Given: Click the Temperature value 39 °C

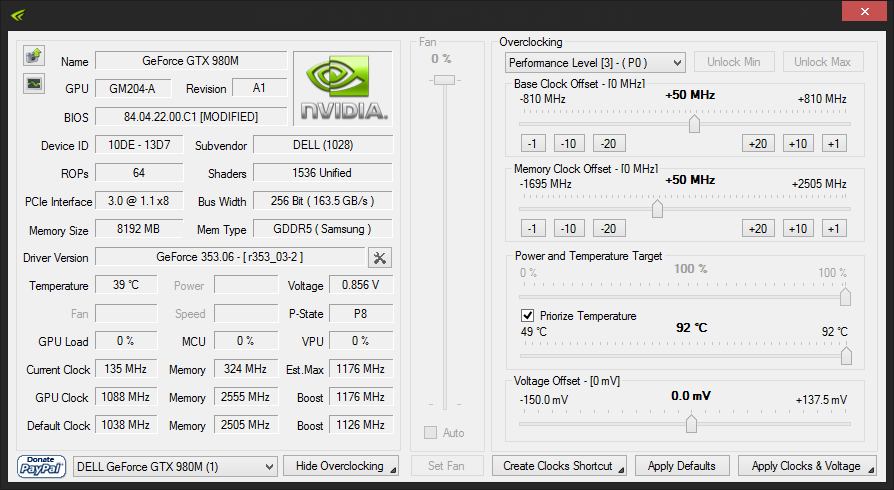Looking at the screenshot, I should click(x=126, y=285).
